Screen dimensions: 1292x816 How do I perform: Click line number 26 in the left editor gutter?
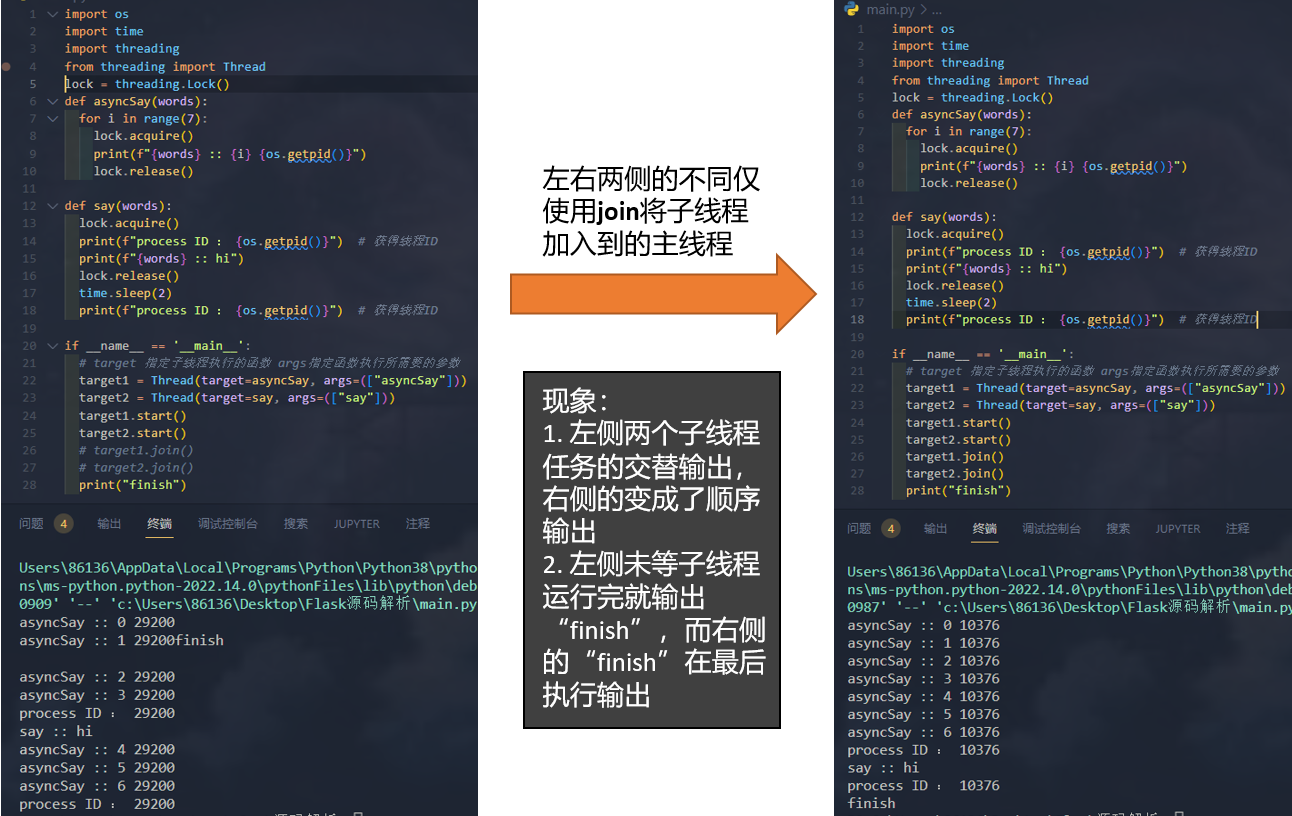coord(29,450)
